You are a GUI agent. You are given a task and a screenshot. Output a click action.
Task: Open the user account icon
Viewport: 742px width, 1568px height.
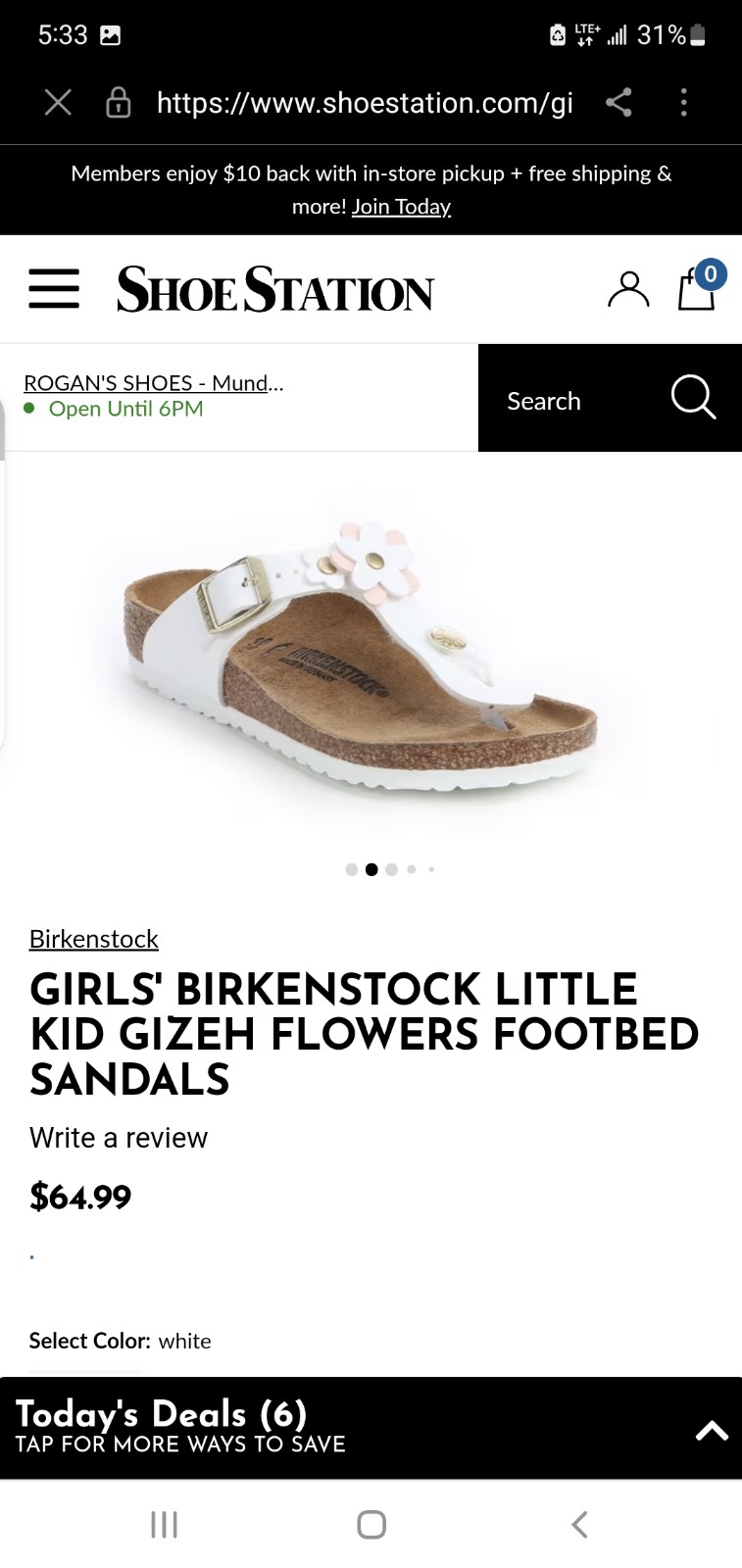pyautogui.click(x=628, y=290)
